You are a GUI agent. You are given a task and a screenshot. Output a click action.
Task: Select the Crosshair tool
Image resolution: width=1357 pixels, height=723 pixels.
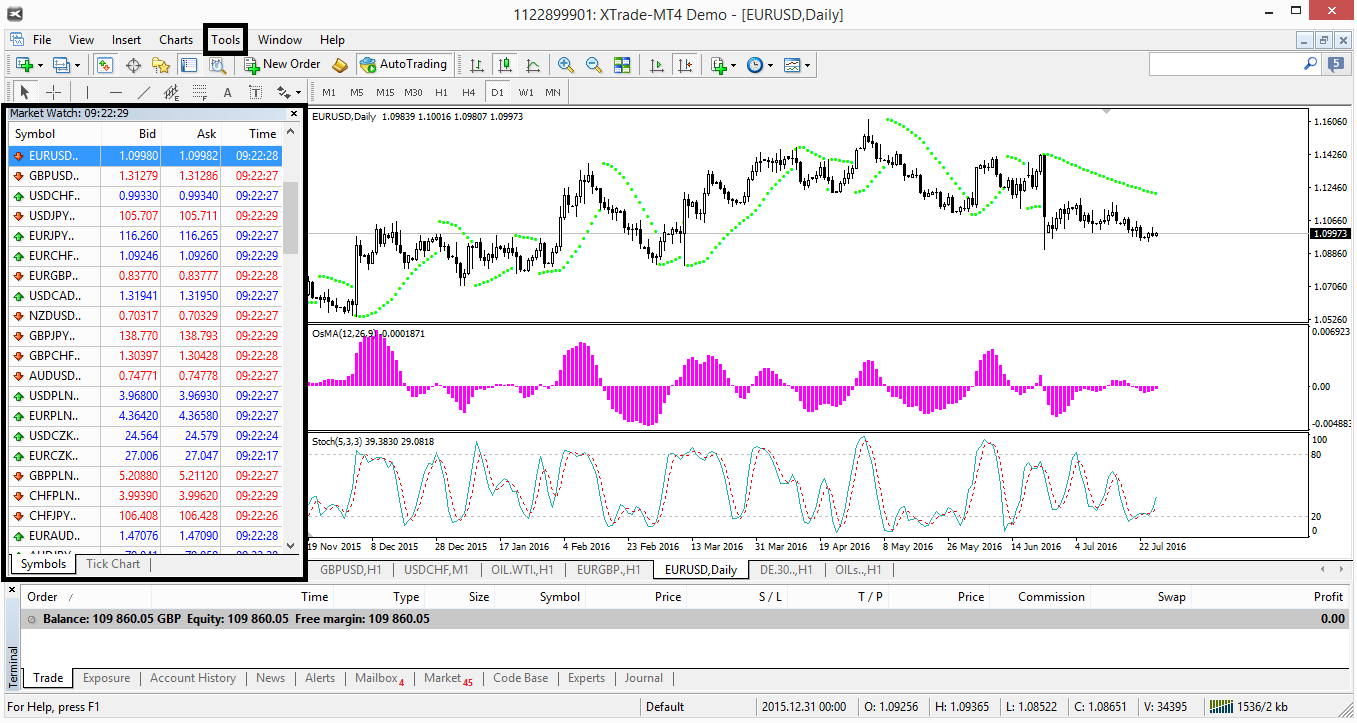pyautogui.click(x=54, y=92)
